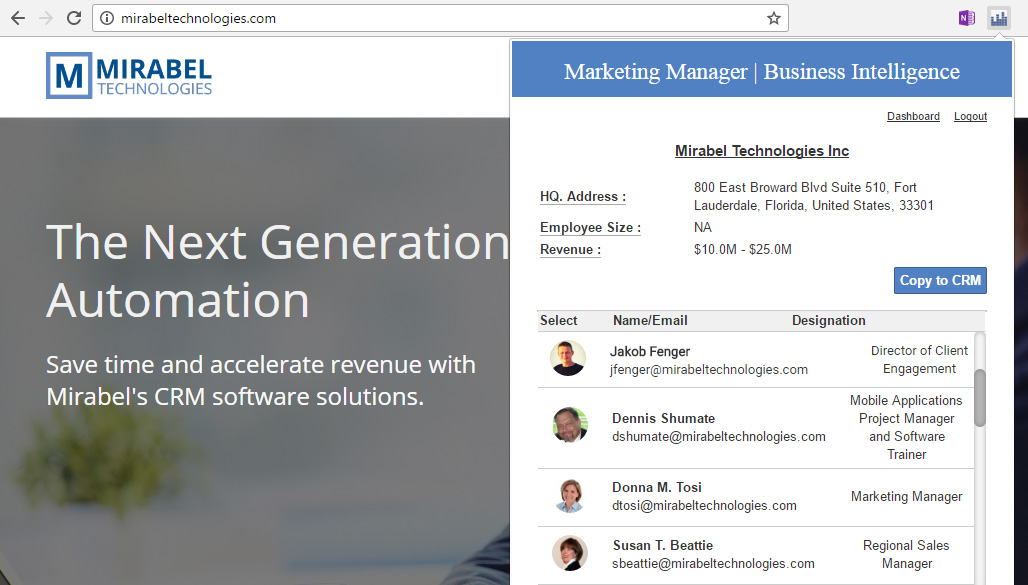View site information icon in address bar
The width and height of the screenshot is (1028, 585).
[x=107, y=18]
